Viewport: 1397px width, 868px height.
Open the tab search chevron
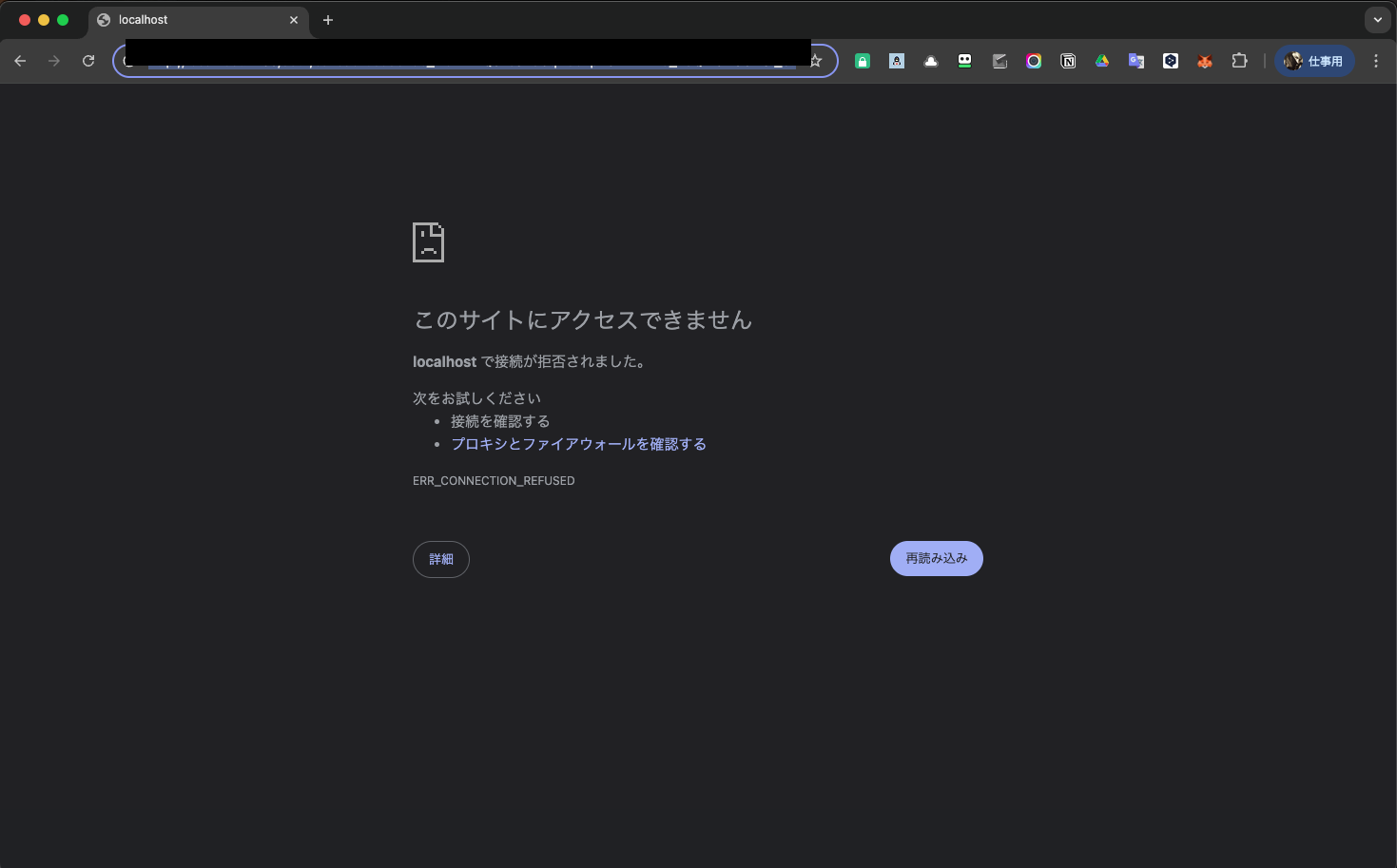click(x=1377, y=20)
